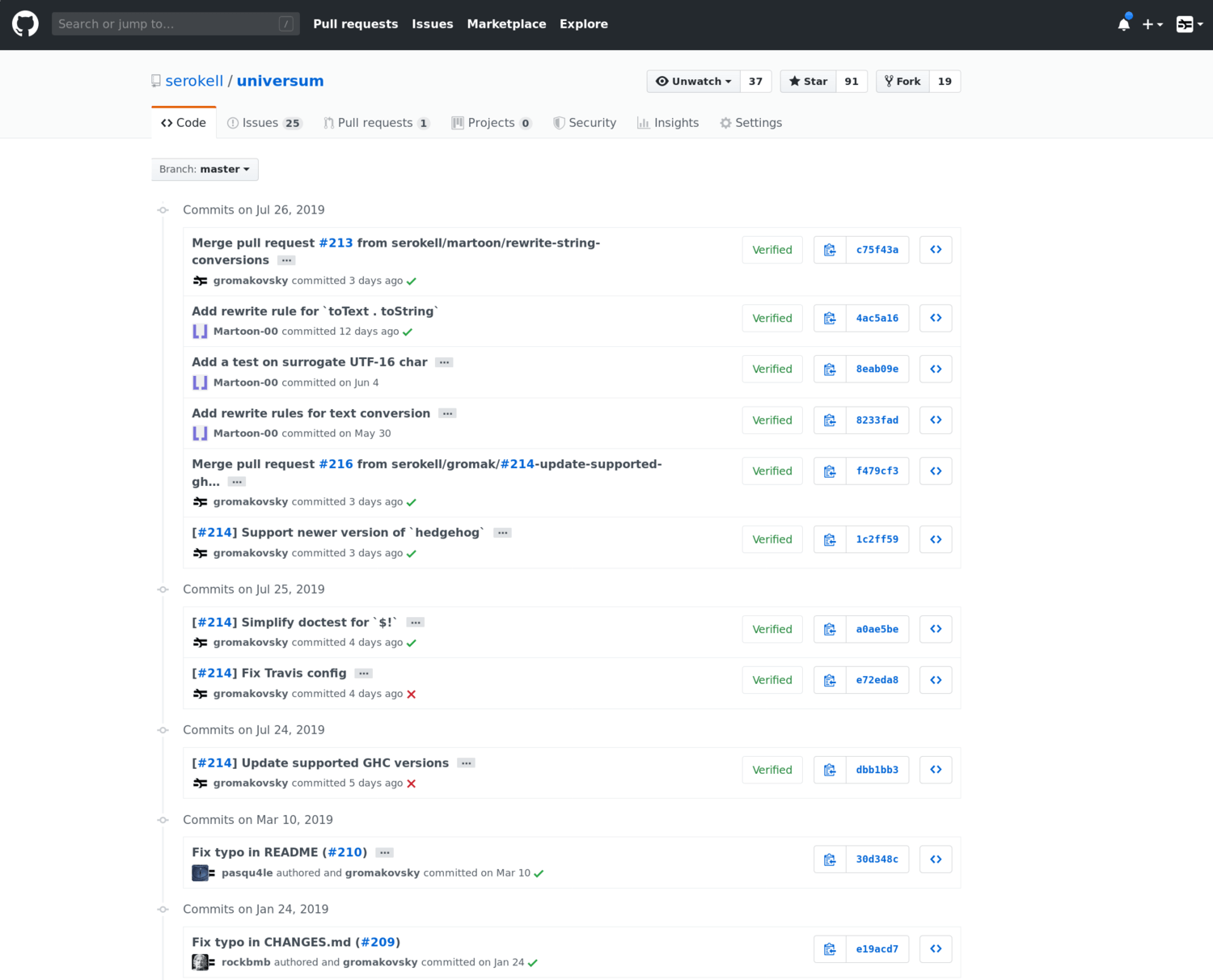
Task: Switch to the Projects tab
Action: [491, 122]
